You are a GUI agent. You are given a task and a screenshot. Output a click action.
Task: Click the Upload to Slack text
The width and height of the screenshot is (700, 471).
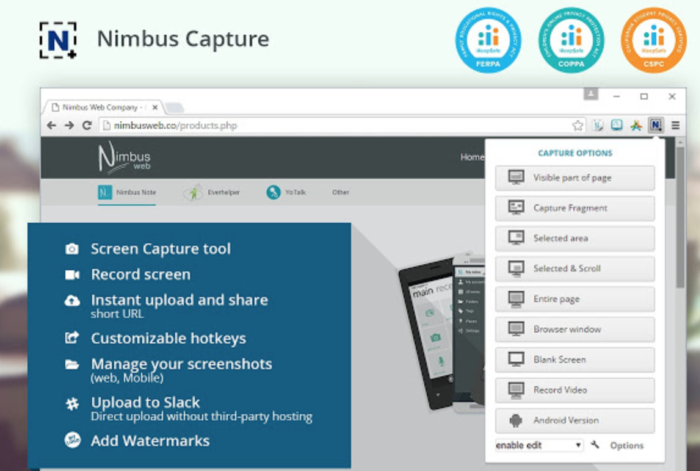[x=145, y=402]
